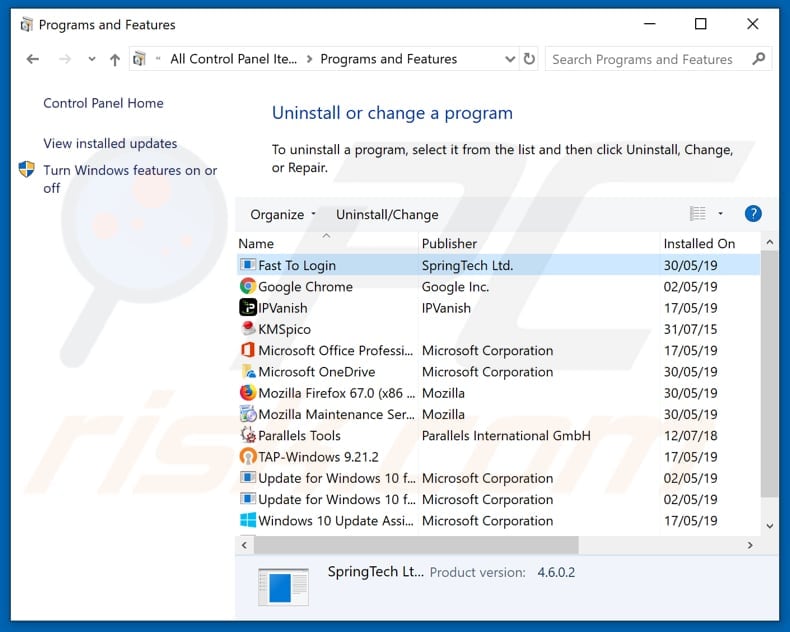790x632 pixels.
Task: Select the Google Chrome icon
Action: click(x=247, y=286)
